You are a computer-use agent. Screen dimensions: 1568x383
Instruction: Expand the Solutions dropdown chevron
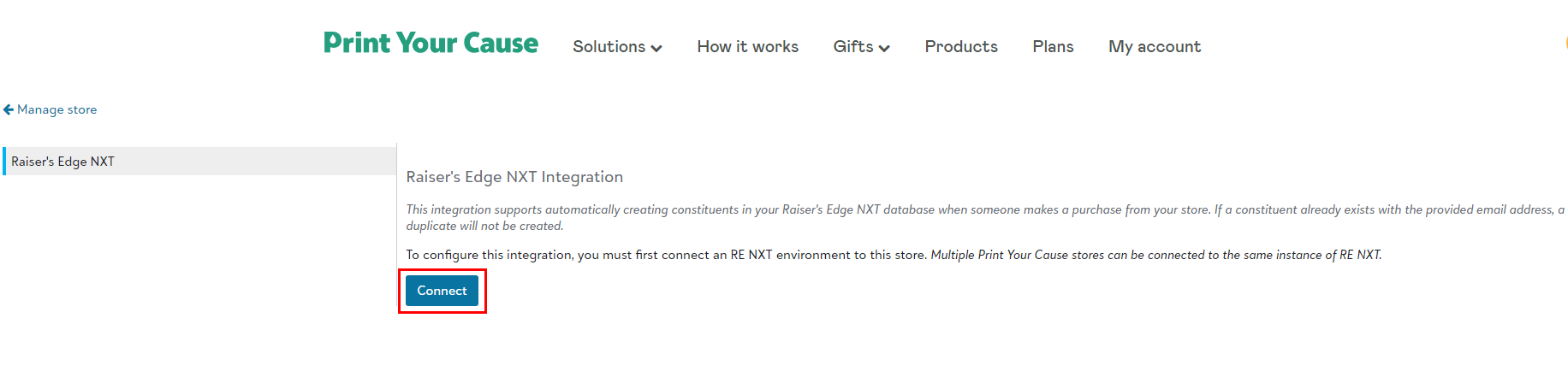pos(656,49)
